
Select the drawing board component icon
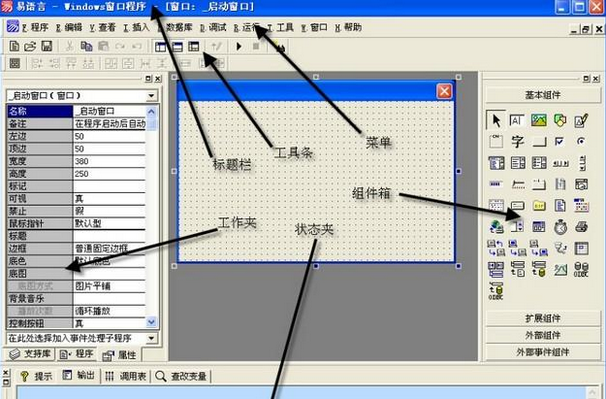click(581, 120)
